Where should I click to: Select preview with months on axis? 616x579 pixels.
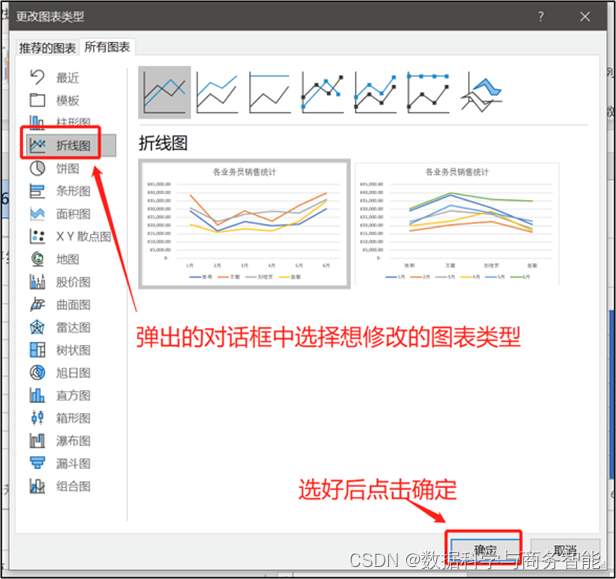coord(244,224)
